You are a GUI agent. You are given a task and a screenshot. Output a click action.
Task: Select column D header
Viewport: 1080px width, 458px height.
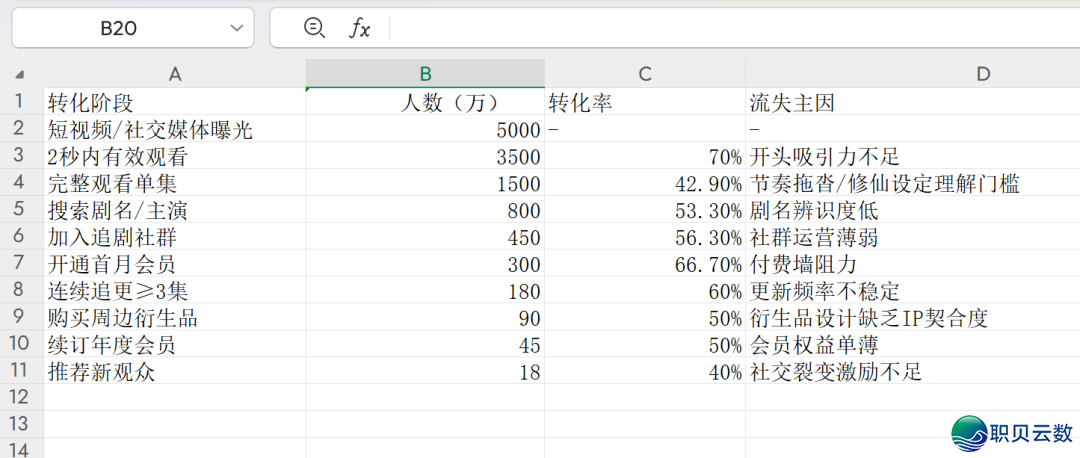click(x=983, y=73)
